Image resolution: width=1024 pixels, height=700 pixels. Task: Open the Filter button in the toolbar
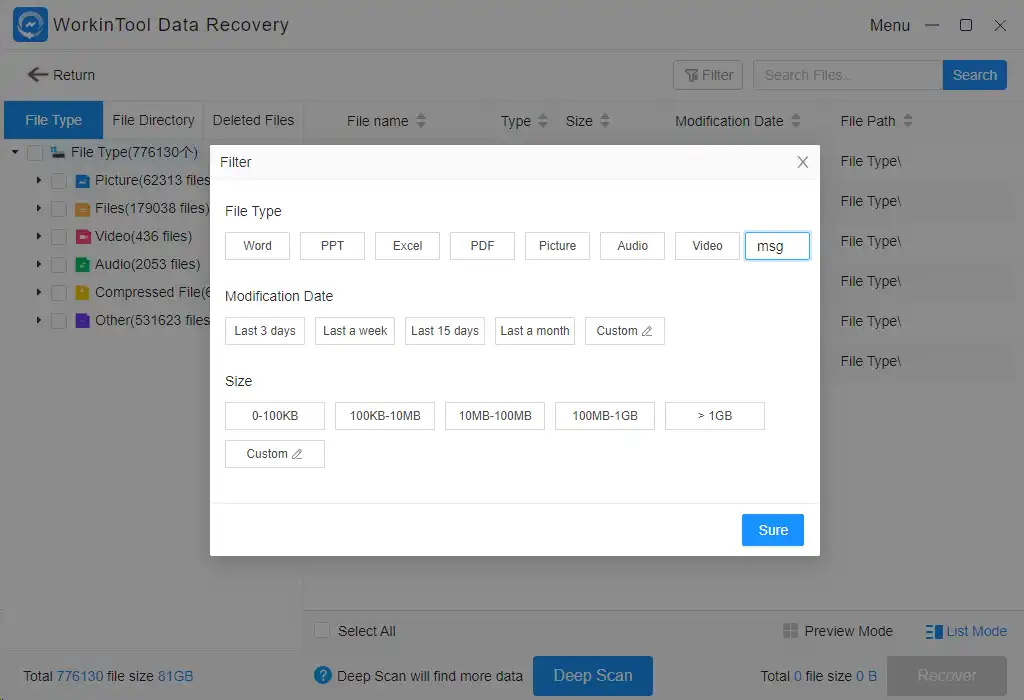[x=708, y=75]
